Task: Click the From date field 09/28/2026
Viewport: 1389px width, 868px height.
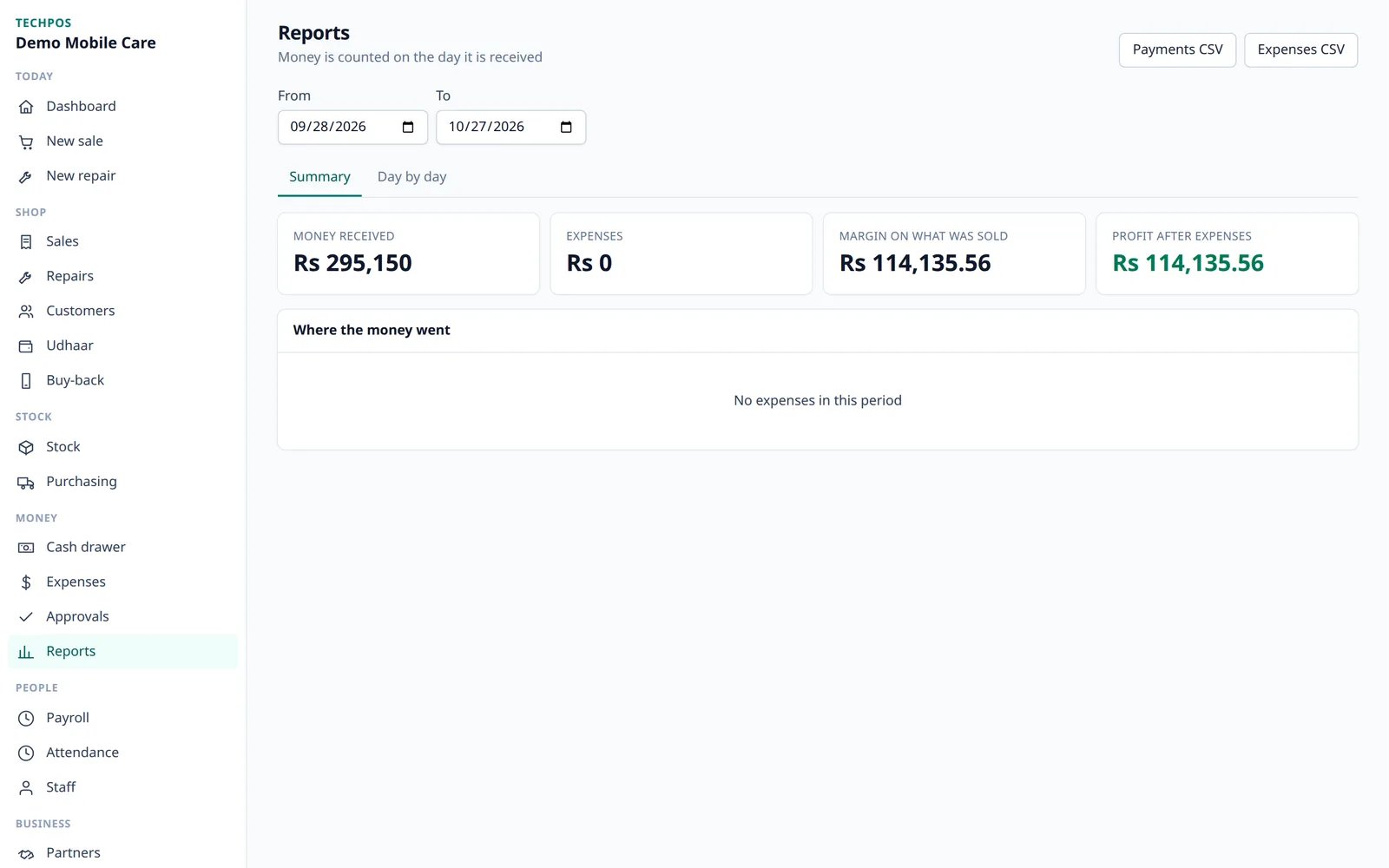Action: tap(352, 128)
